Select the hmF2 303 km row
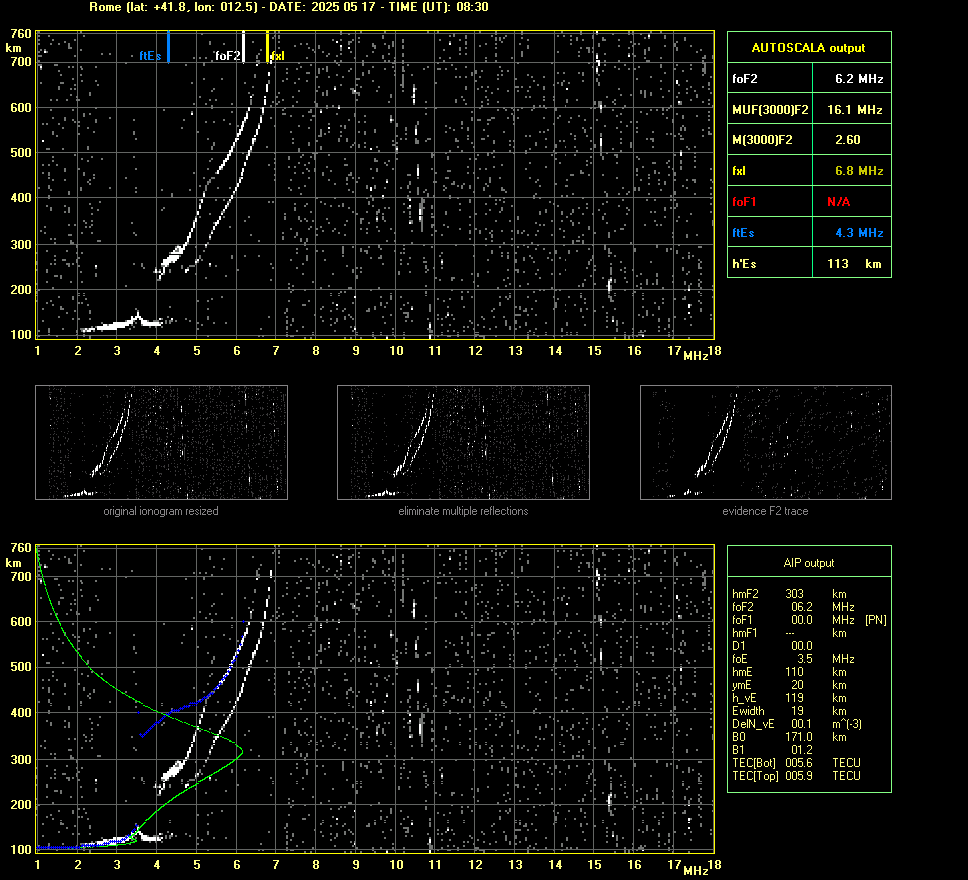 [790, 593]
